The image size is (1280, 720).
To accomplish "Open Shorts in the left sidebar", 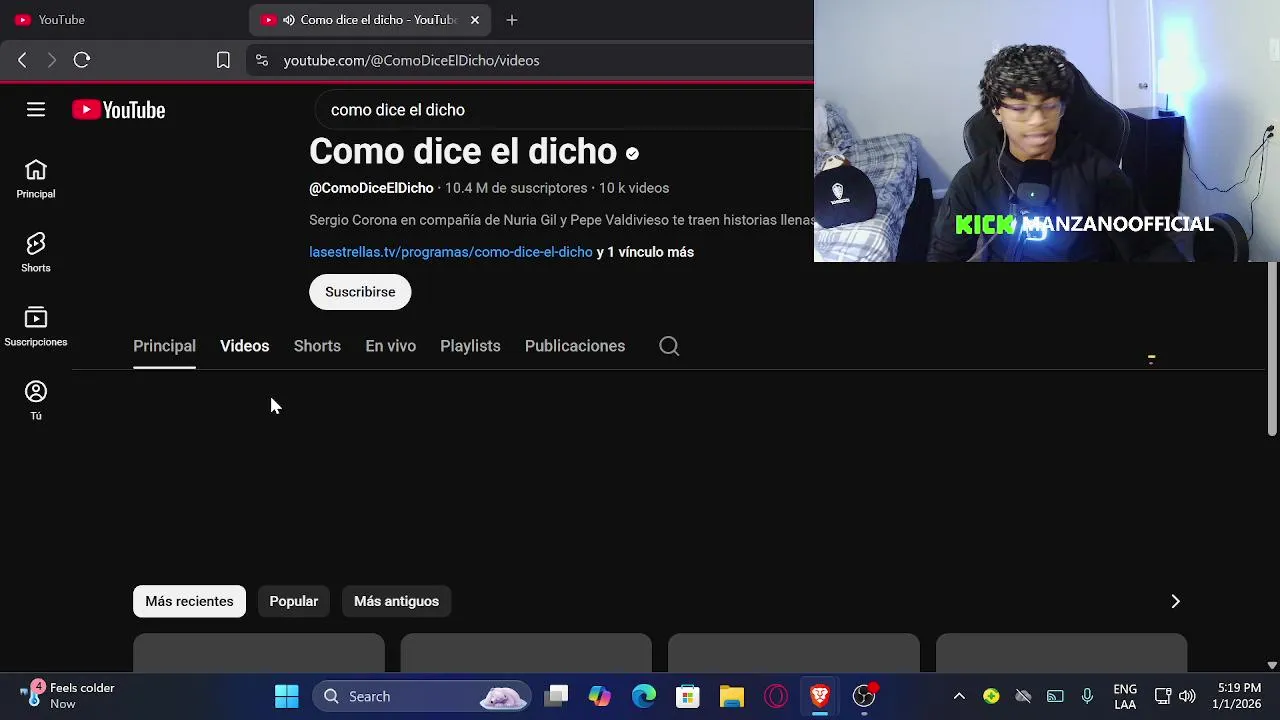I will pyautogui.click(x=36, y=254).
